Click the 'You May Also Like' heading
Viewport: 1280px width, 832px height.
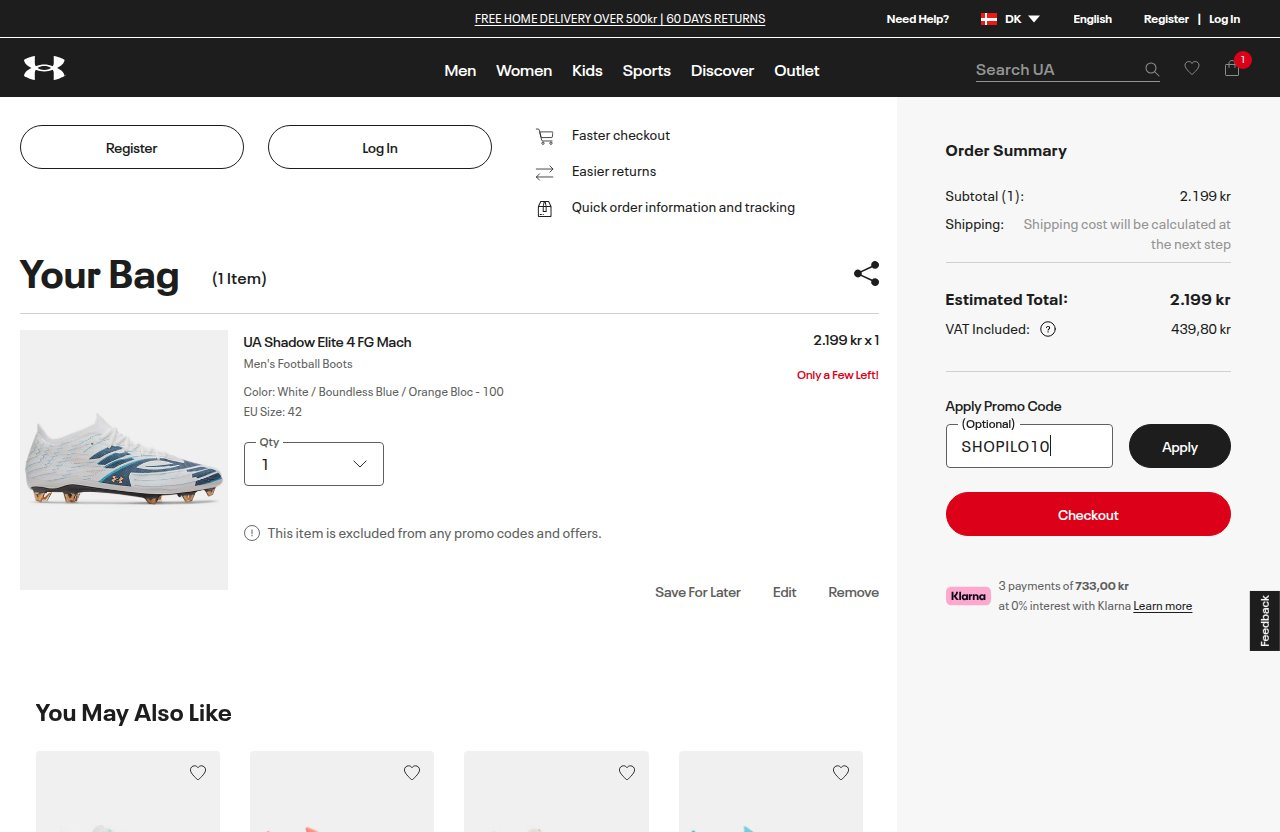[x=134, y=713]
